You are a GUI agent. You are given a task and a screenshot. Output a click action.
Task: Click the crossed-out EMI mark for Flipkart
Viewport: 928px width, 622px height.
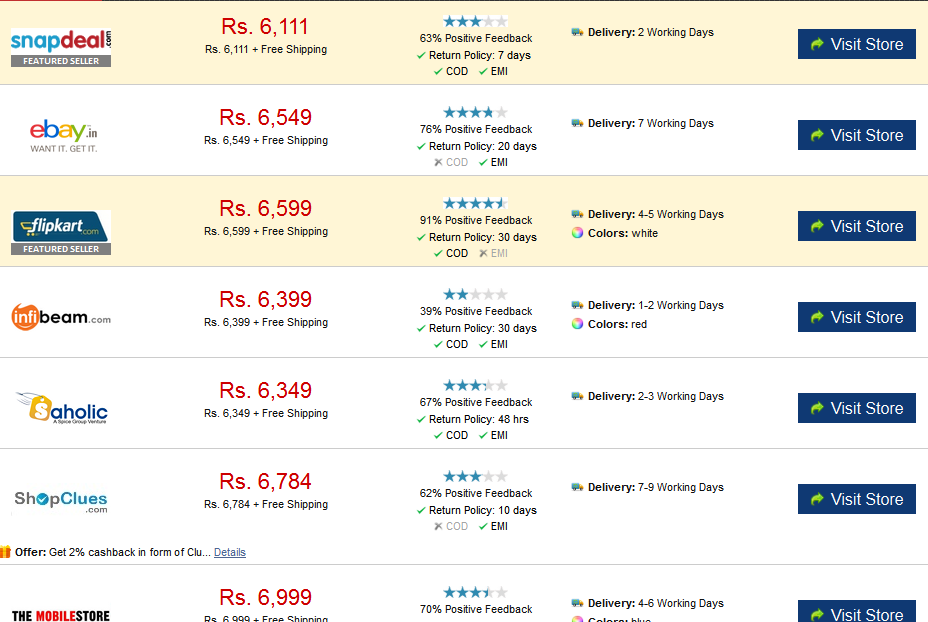pos(483,253)
